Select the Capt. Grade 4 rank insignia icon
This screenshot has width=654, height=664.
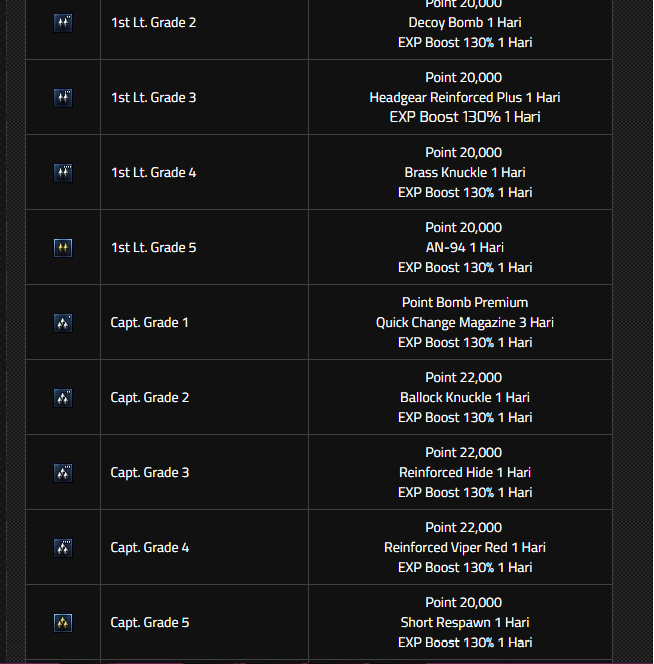[x=63, y=547]
